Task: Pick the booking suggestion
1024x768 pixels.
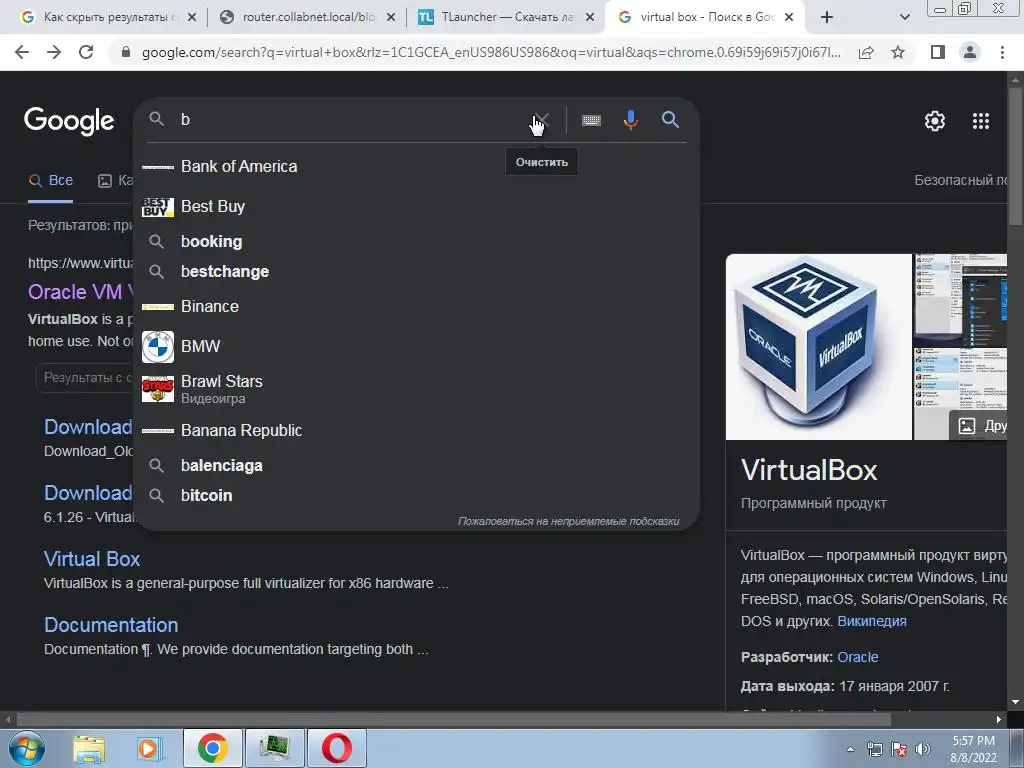Action: [416, 242]
